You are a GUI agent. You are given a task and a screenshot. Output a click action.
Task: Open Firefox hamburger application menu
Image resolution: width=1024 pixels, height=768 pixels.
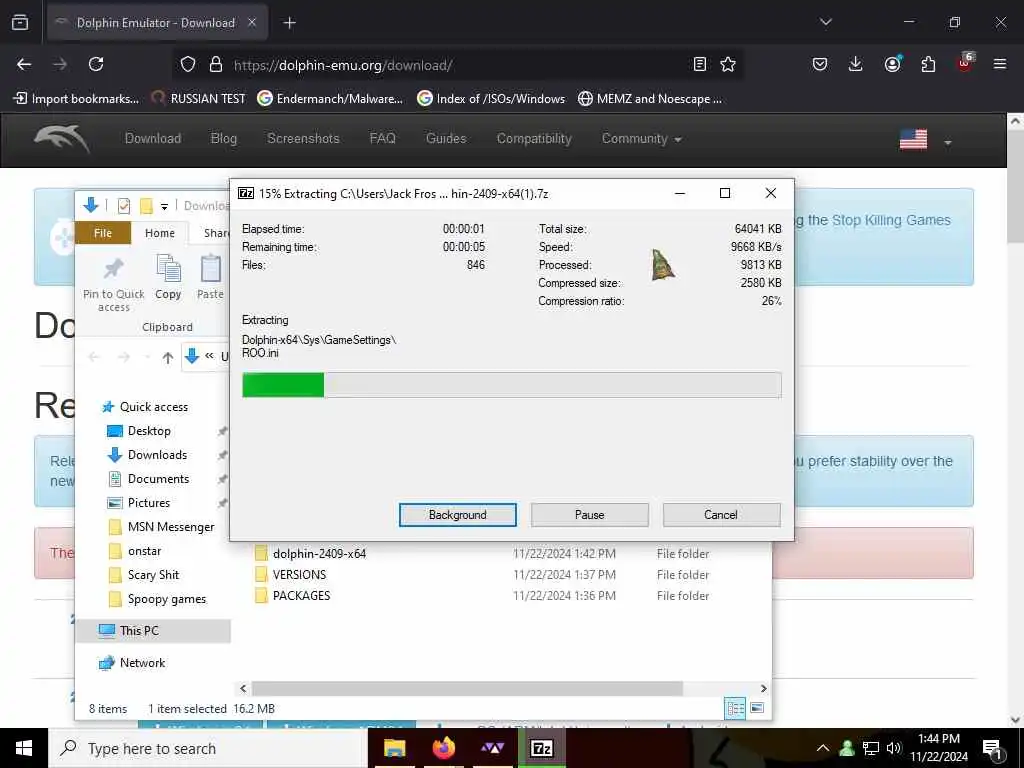click(x=999, y=64)
